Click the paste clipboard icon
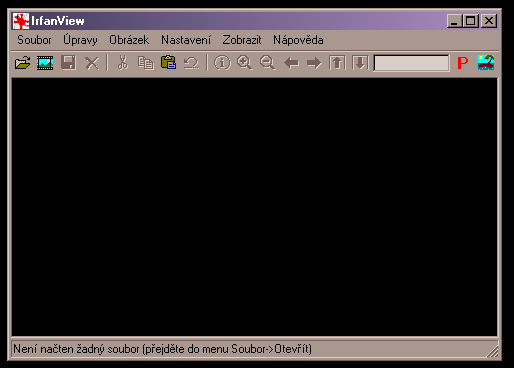The image size is (514, 368). [169, 62]
